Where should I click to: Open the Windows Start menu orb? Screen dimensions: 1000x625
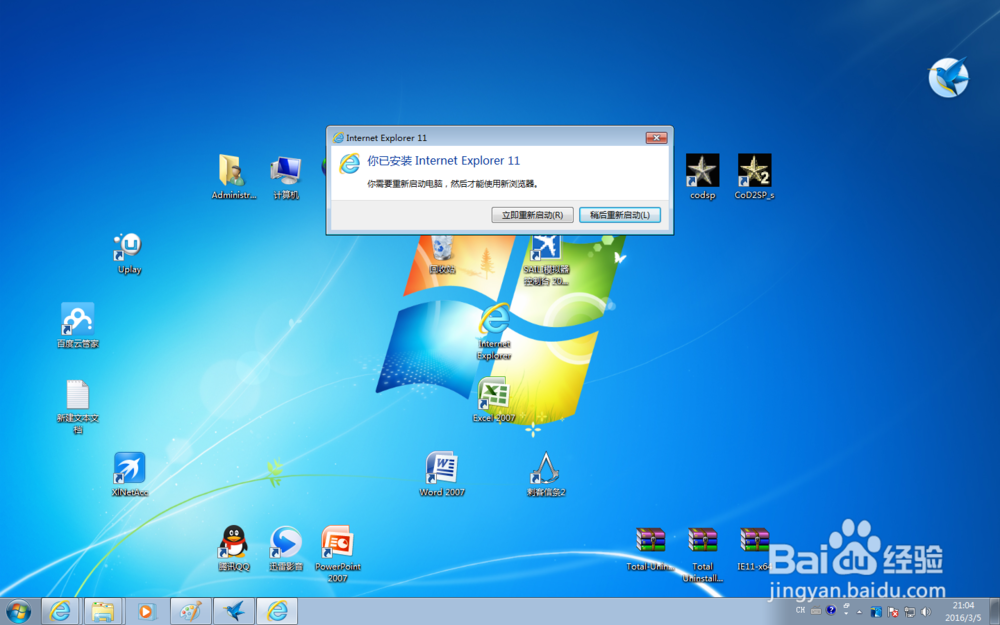tap(18, 612)
